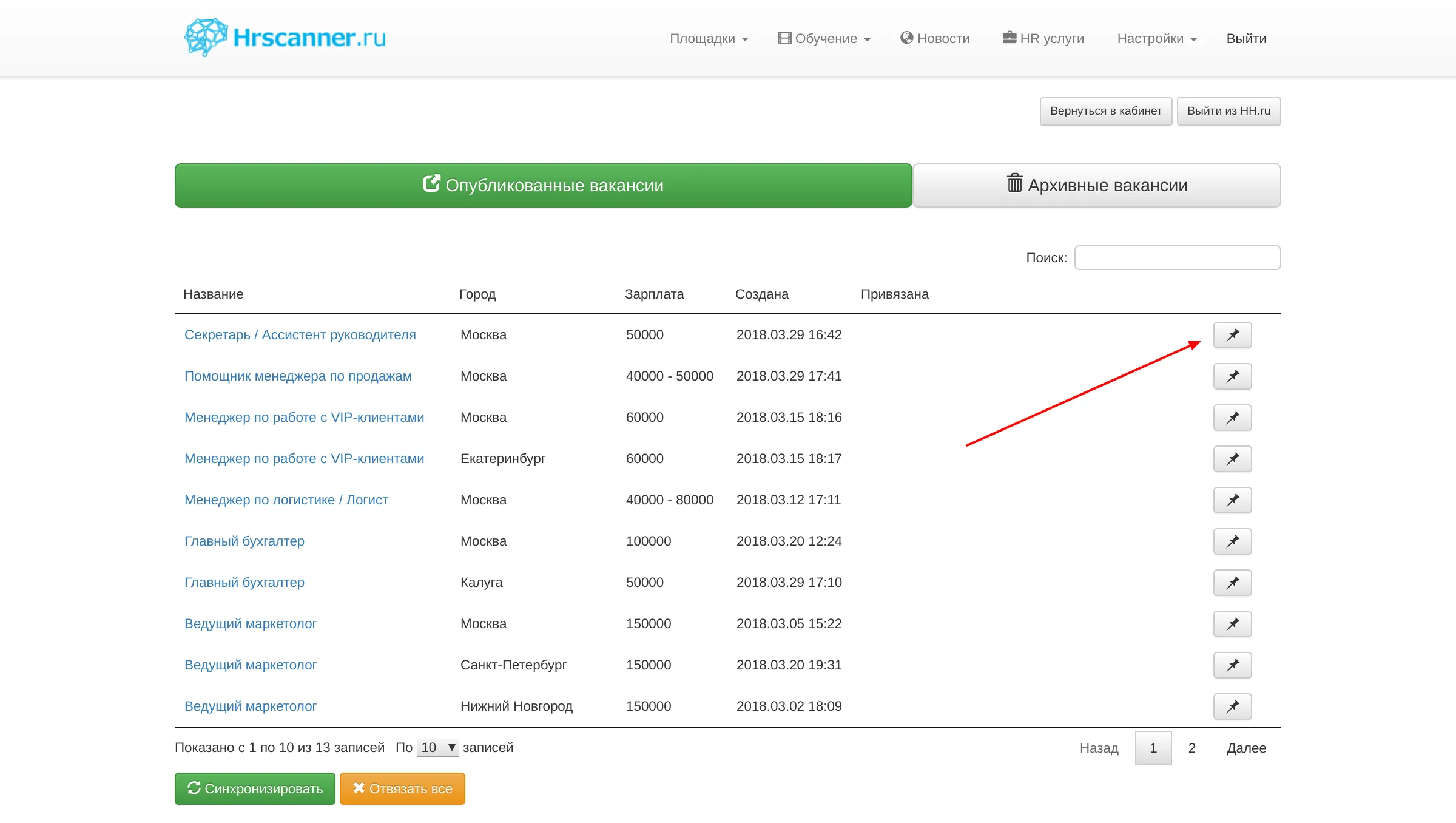The width and height of the screenshot is (1456, 823).
Task: Click the pin next to Менеджер по логистике
Action: (1232, 500)
